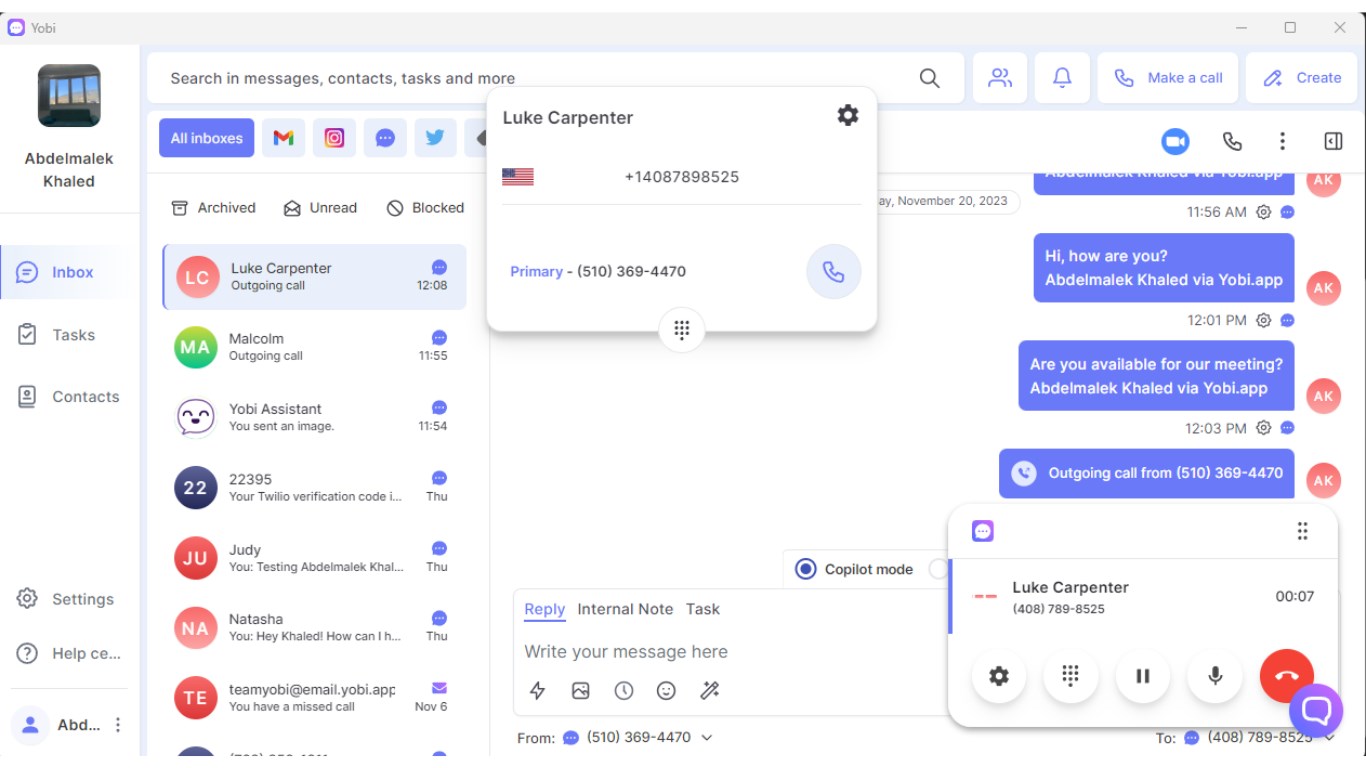
Task: Show Unread conversations
Action: point(320,208)
